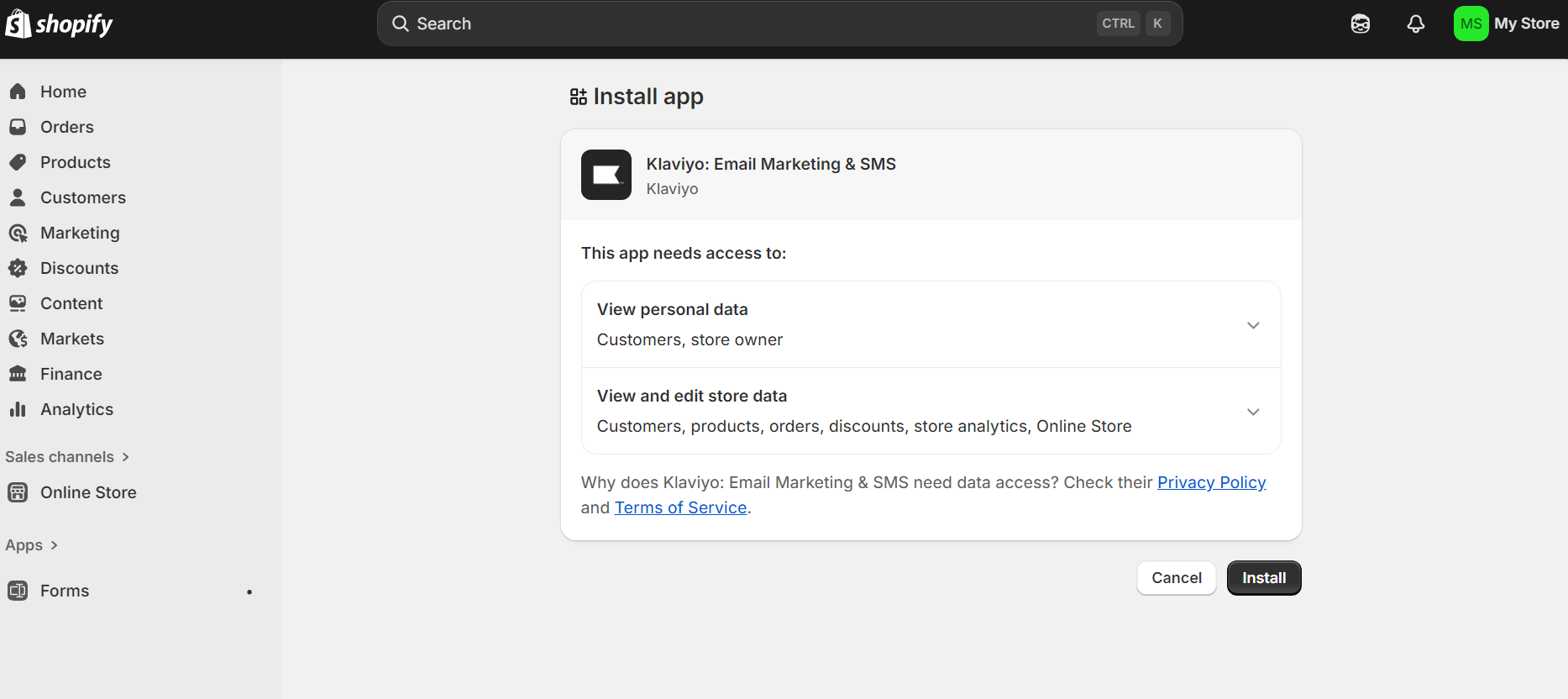Viewport: 1568px width, 699px height.
Task: Click the Markets globe icon
Action: [18, 339]
